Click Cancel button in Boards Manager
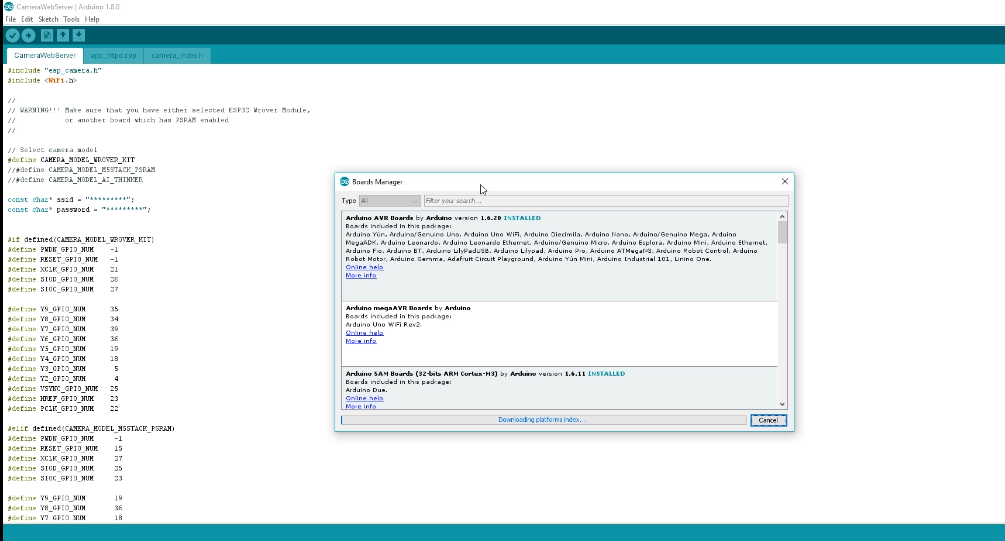This screenshot has height=541, width=1005. click(x=768, y=420)
